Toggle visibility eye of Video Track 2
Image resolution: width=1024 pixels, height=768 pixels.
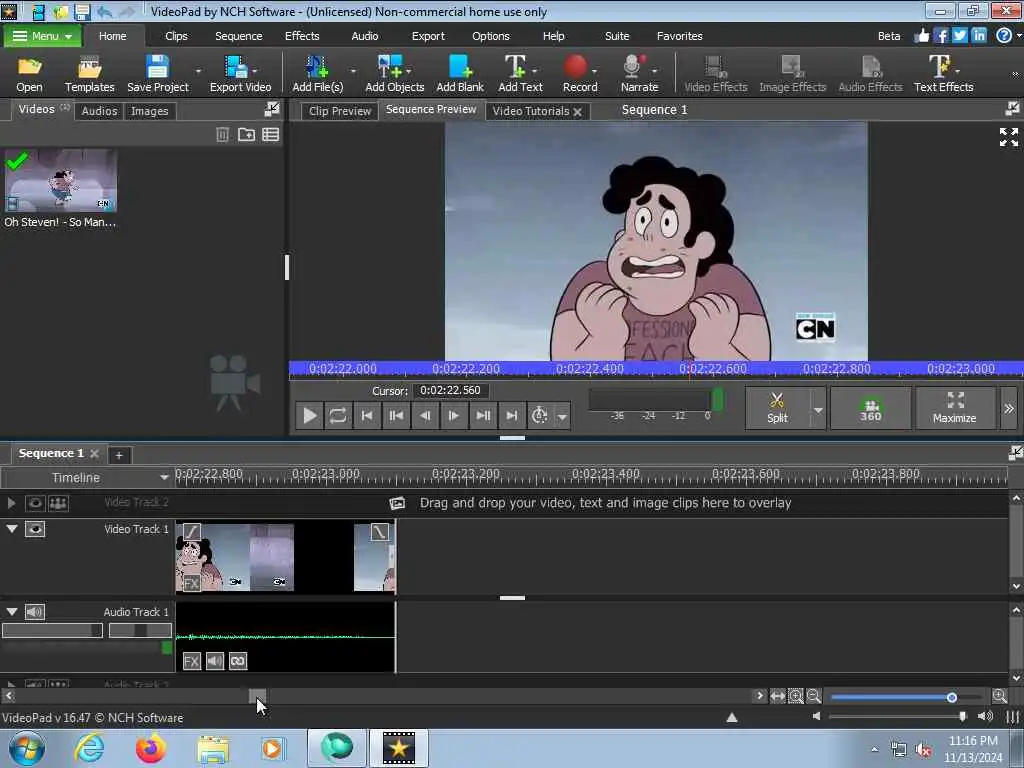tap(35, 503)
